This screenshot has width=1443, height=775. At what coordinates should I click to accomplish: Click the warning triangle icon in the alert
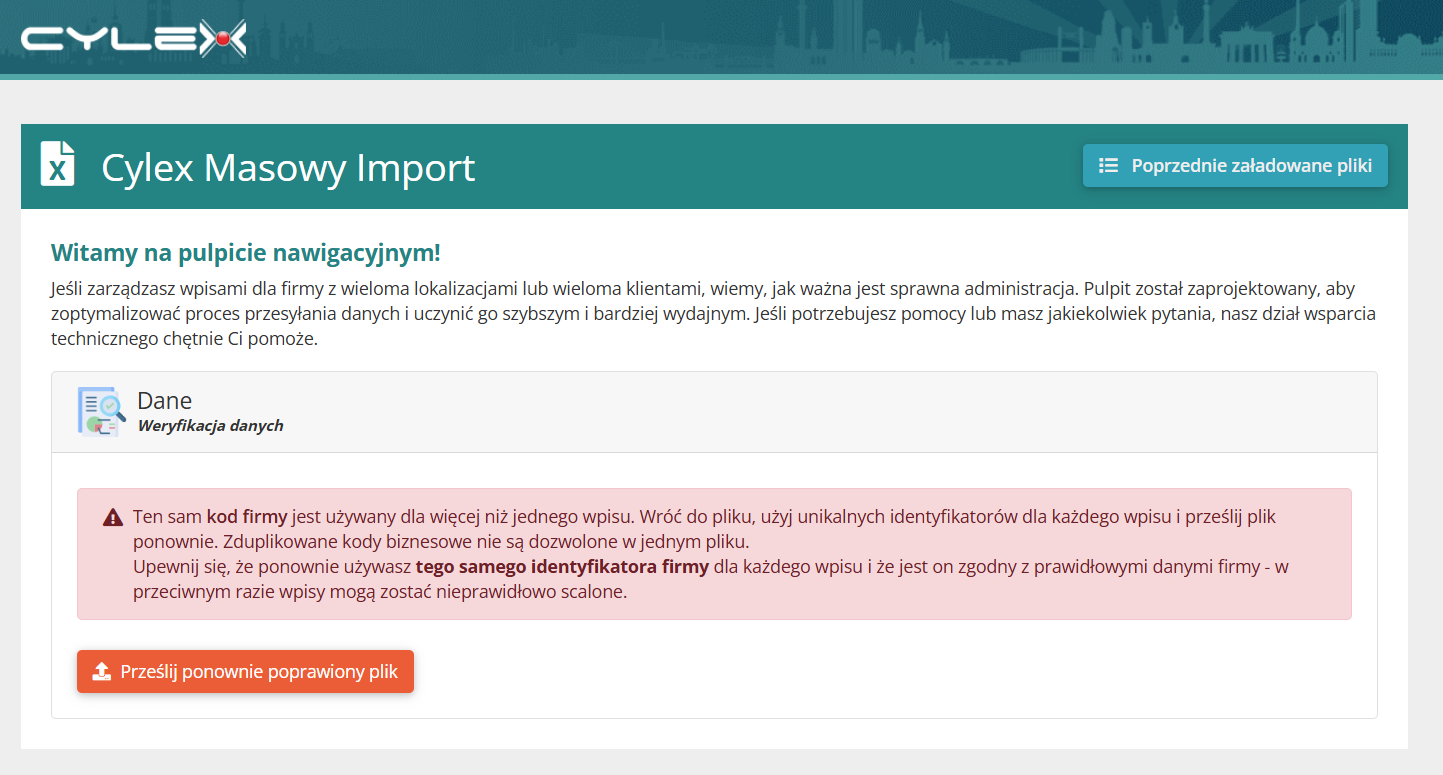point(112,518)
